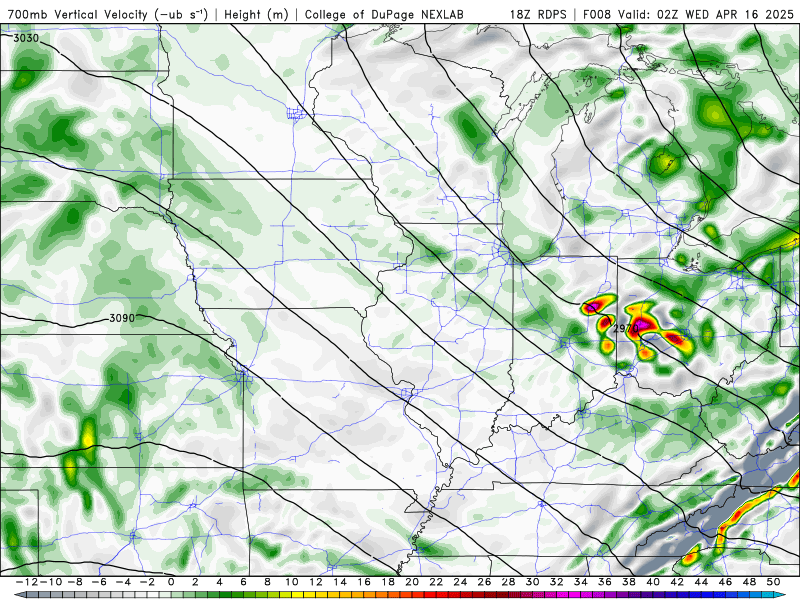This screenshot has width=800, height=600.
Task: Click the 10 value on the color scale
Action: coord(291,582)
